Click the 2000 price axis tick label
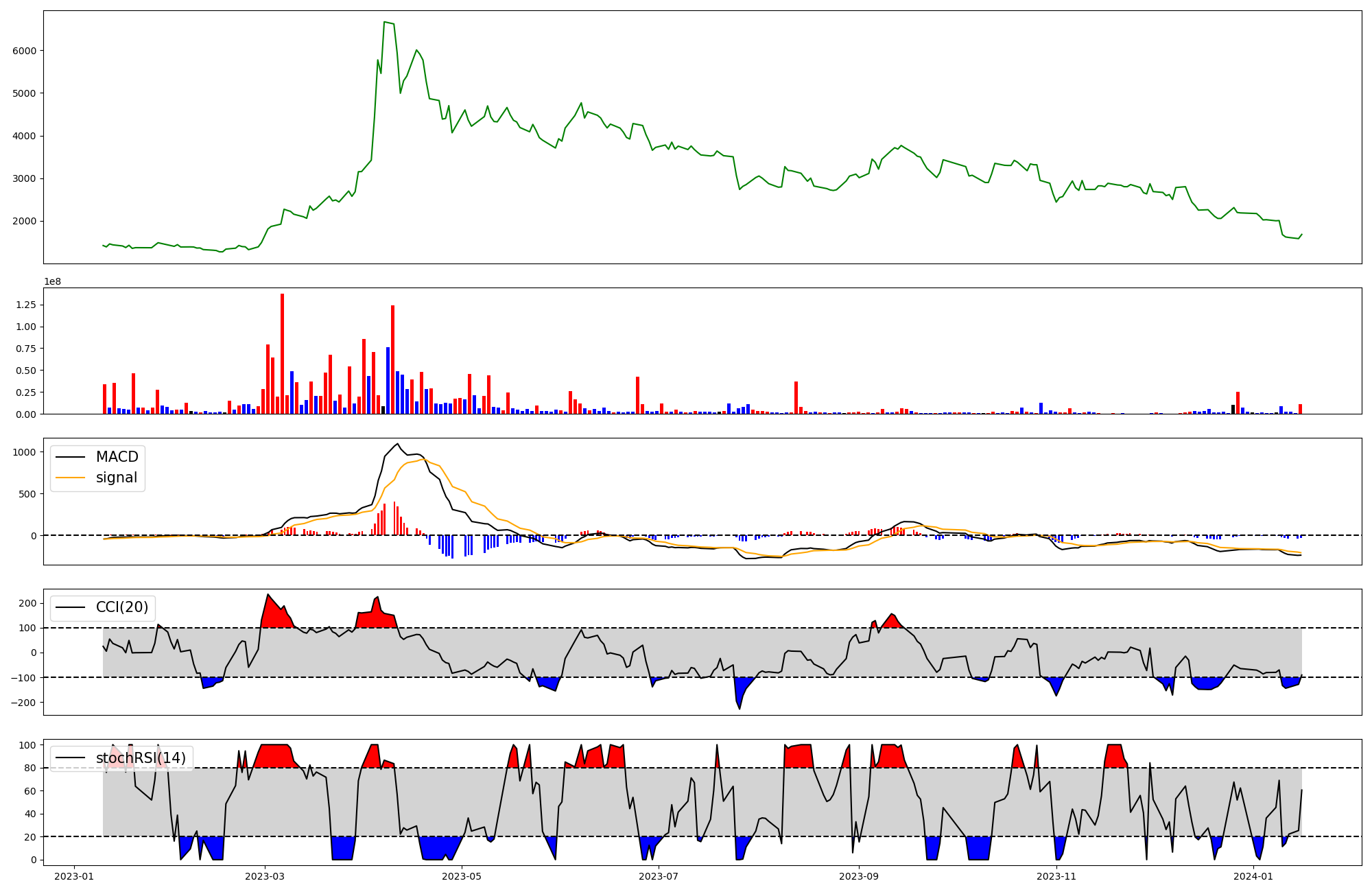The height and width of the screenshot is (892, 1372). point(25,221)
